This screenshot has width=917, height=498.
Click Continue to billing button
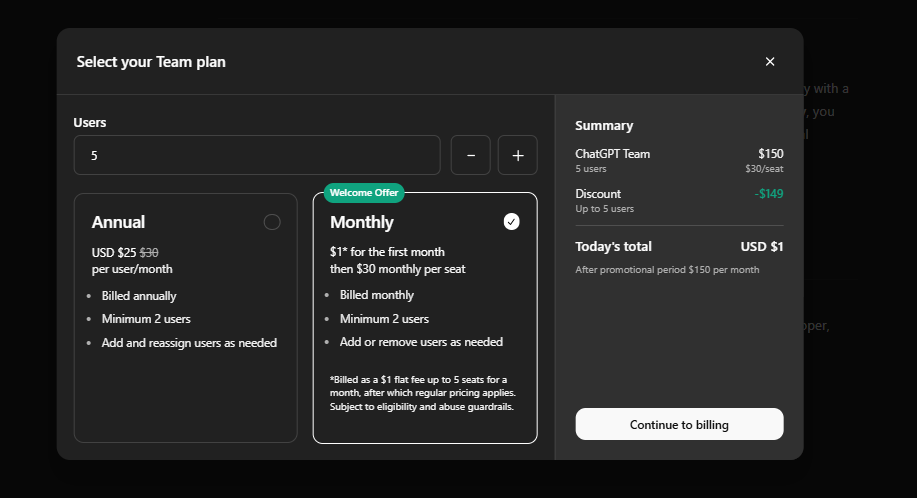point(679,424)
